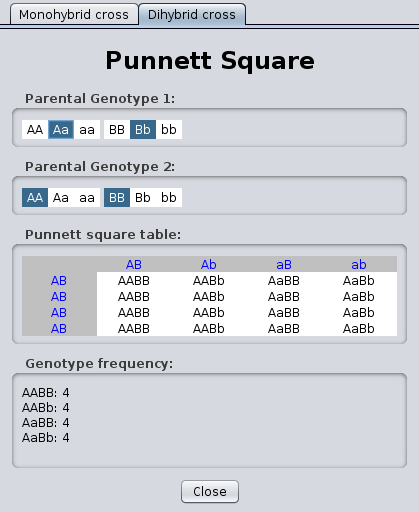419x512 pixels.
Task: Select the Dihybrid cross tab
Action: pyautogui.click(x=192, y=15)
